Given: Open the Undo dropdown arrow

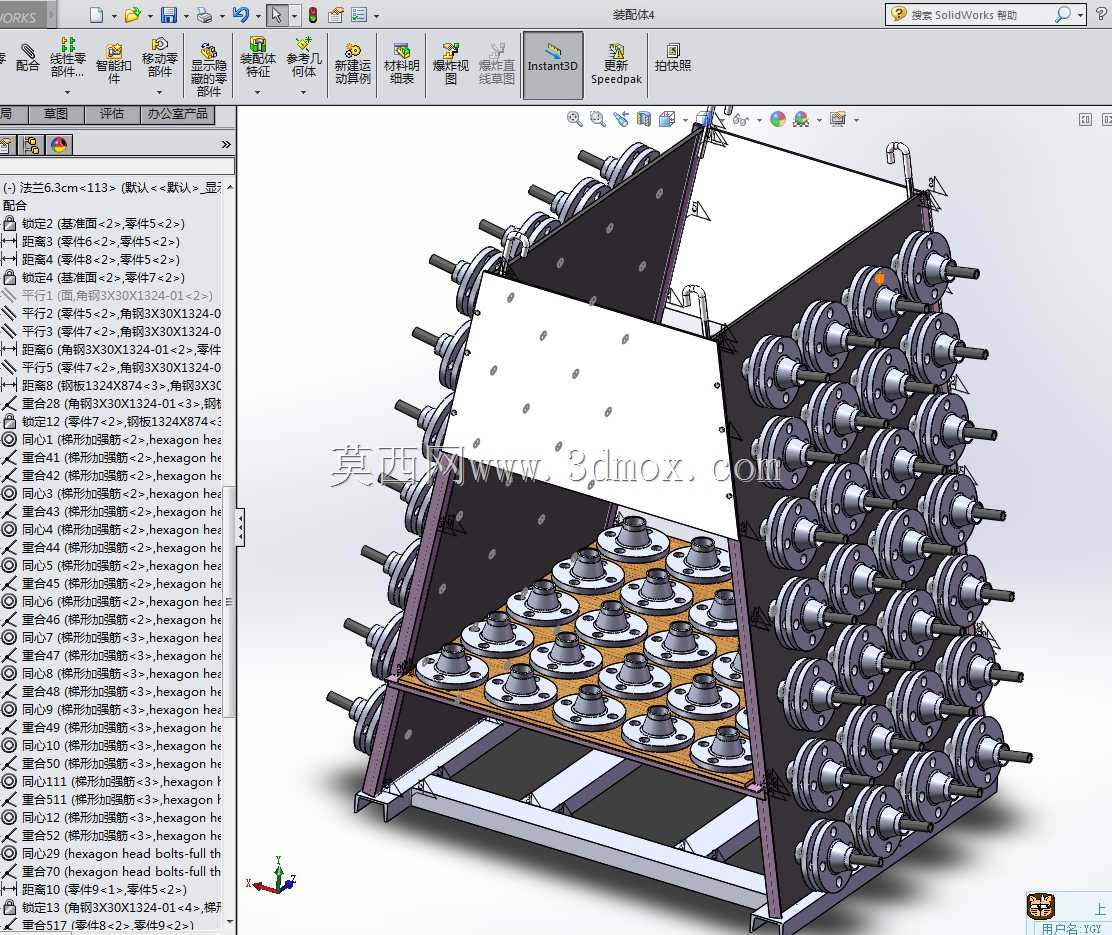Looking at the screenshot, I should 259,16.
